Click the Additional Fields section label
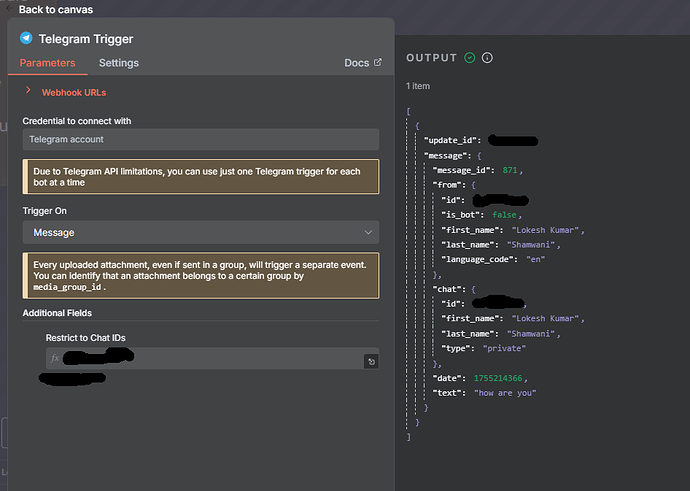The width and height of the screenshot is (690, 491). pyautogui.click(x=57, y=313)
